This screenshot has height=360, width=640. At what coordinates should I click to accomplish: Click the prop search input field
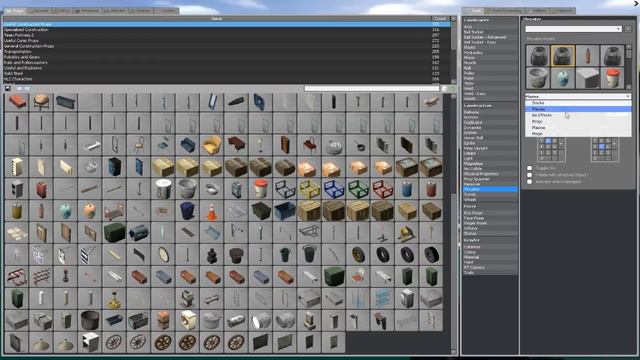tap(372, 89)
